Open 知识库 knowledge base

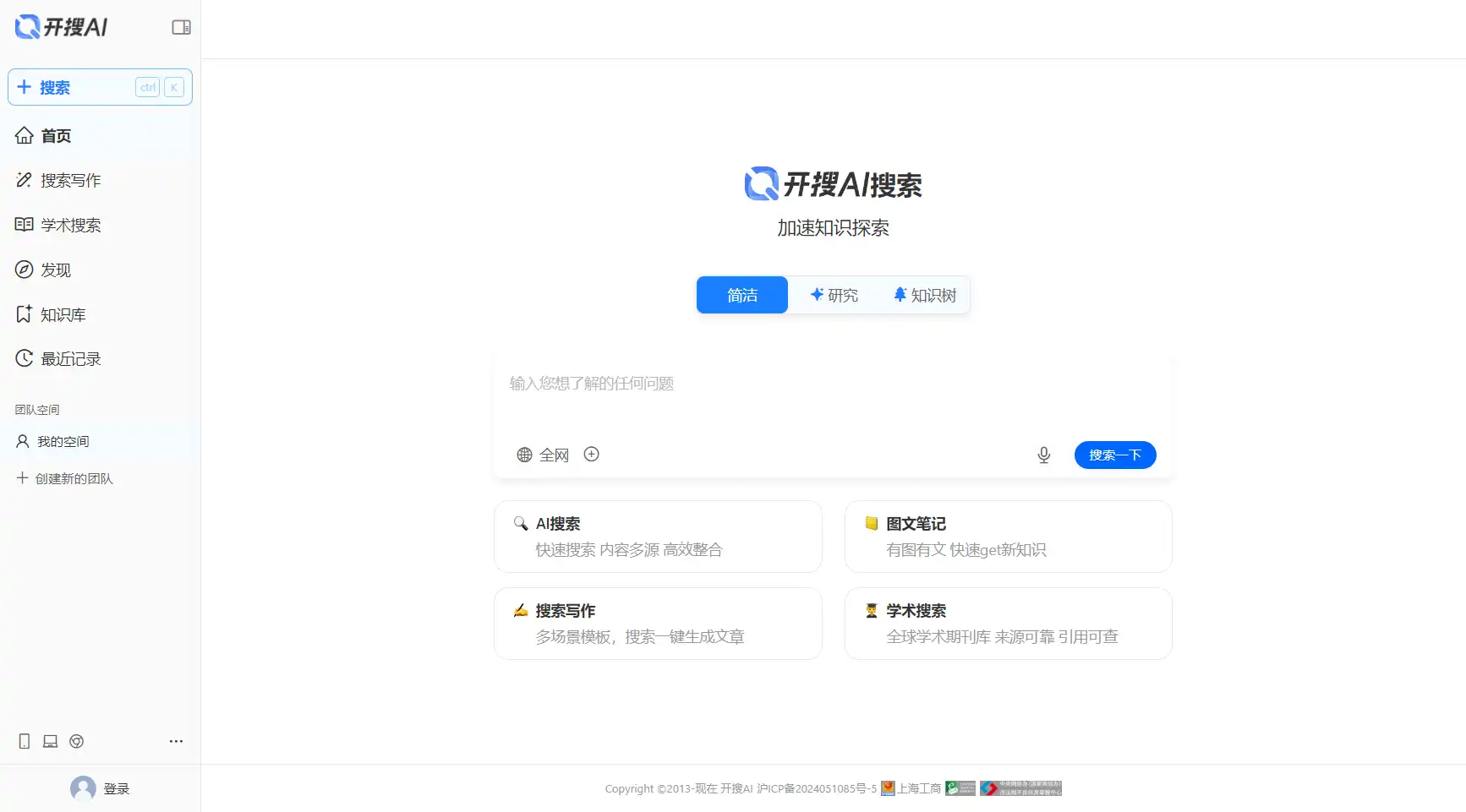pyautogui.click(x=100, y=314)
